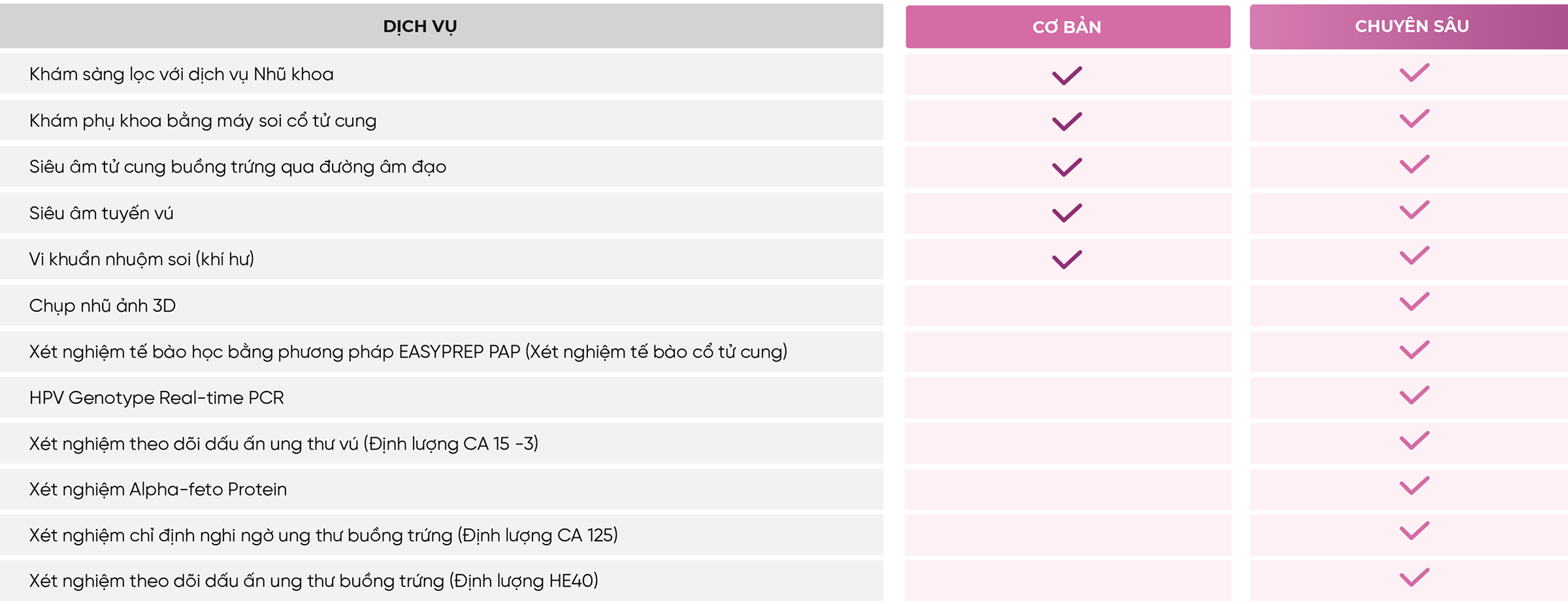Click CHUYÊN SÂU checkmark for Chụp nhũ ảnh 3D

tap(1414, 302)
